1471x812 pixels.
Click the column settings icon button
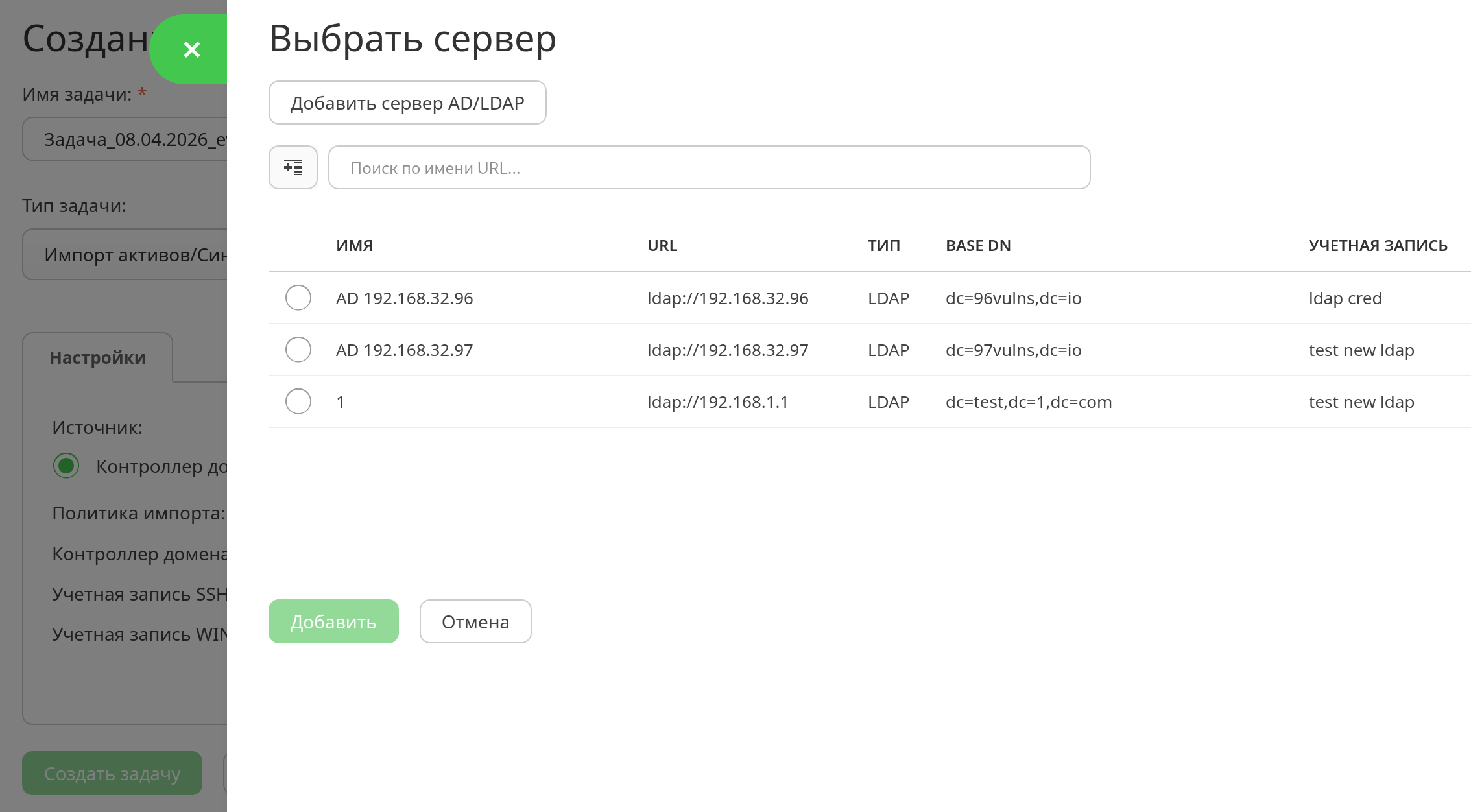click(x=293, y=167)
